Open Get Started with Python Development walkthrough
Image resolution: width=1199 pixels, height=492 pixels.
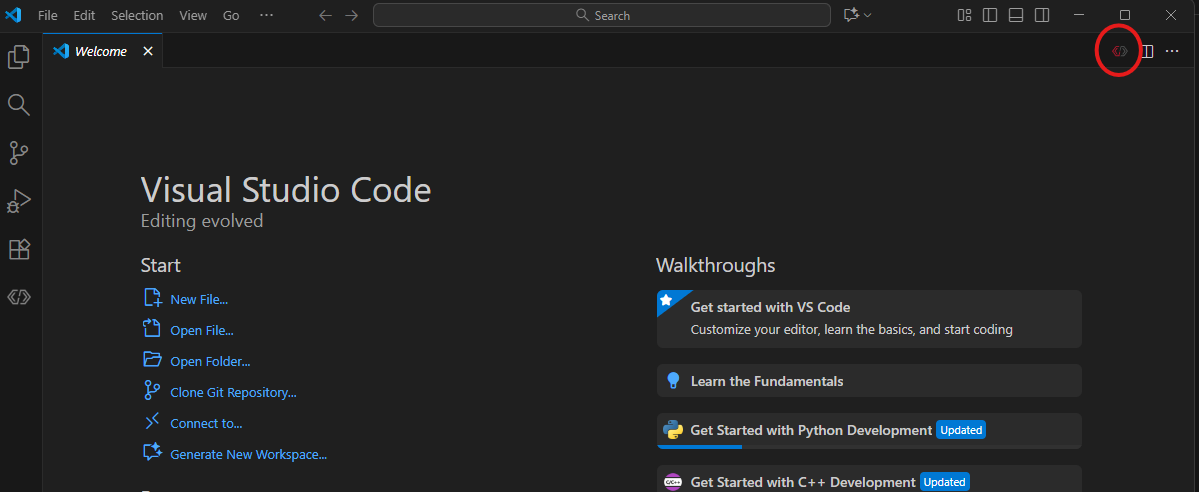(810, 430)
